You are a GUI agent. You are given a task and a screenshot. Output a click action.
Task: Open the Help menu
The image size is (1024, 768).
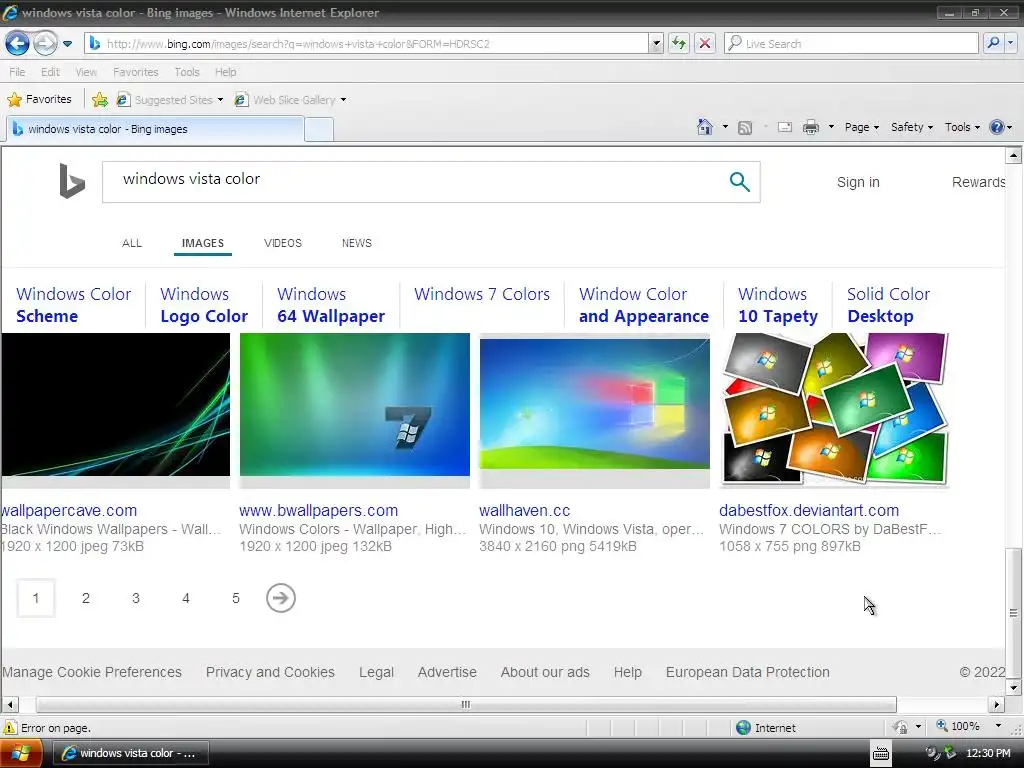(x=225, y=72)
